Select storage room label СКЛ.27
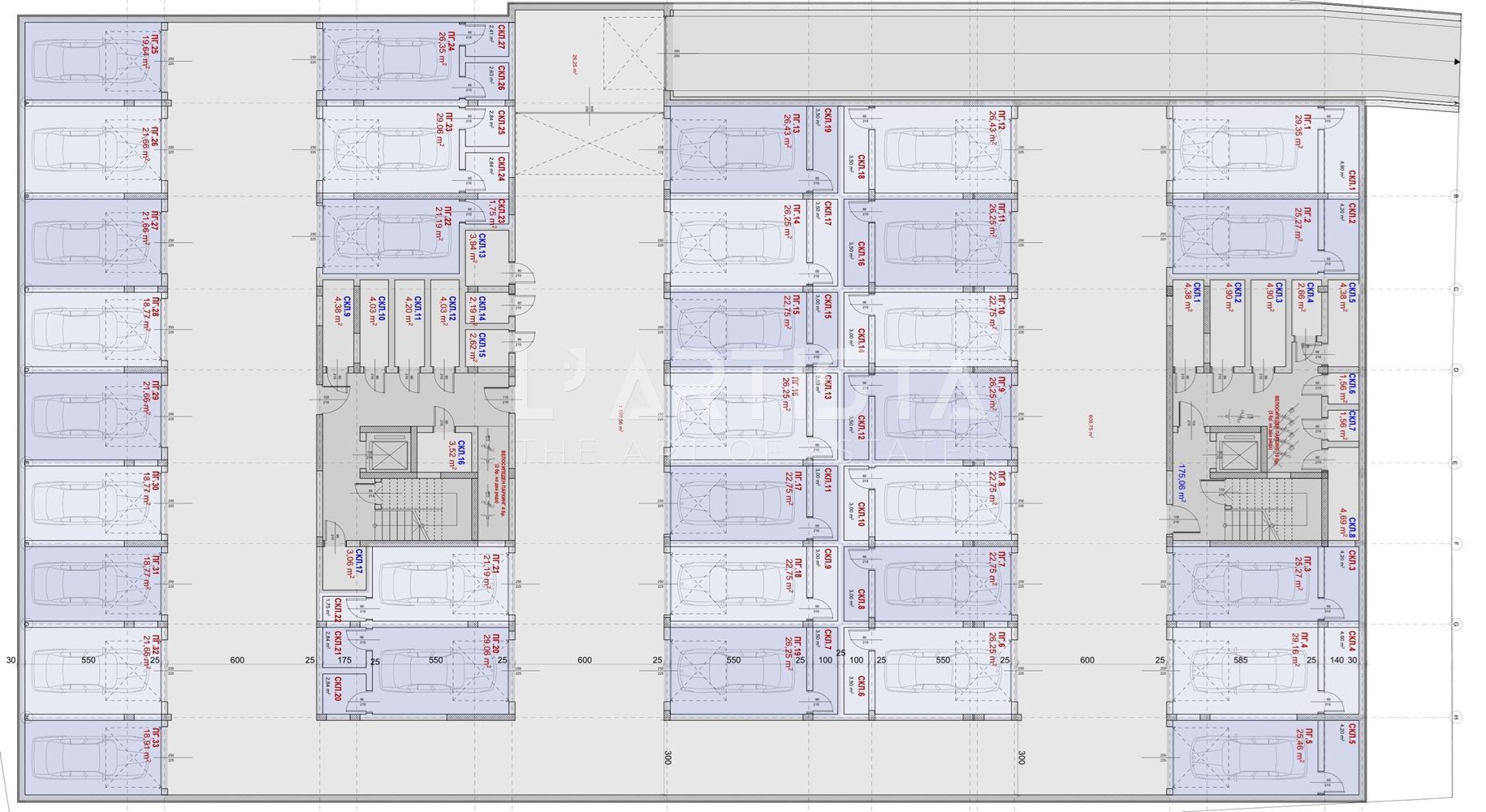The image size is (1486, 812). [x=502, y=39]
